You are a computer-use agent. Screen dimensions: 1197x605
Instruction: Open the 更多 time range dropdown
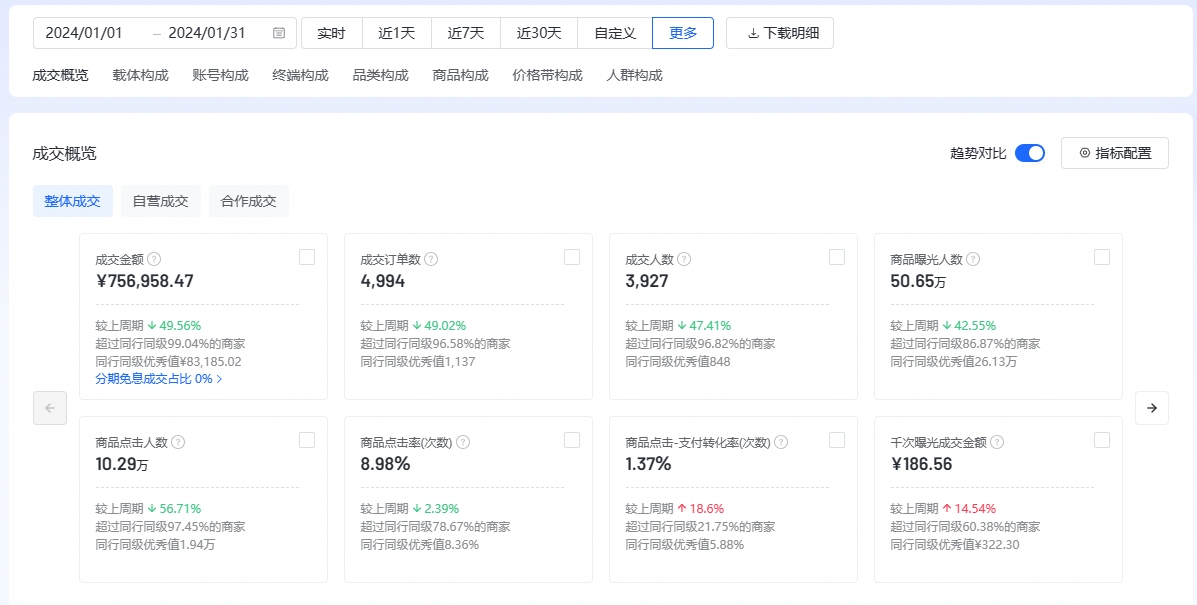coord(683,33)
